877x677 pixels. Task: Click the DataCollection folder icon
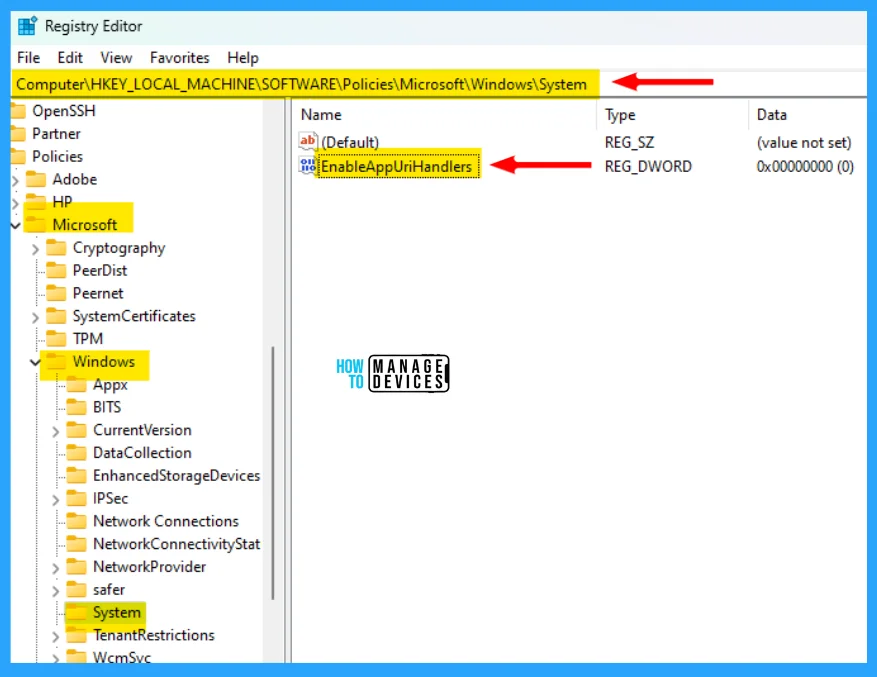click(77, 453)
